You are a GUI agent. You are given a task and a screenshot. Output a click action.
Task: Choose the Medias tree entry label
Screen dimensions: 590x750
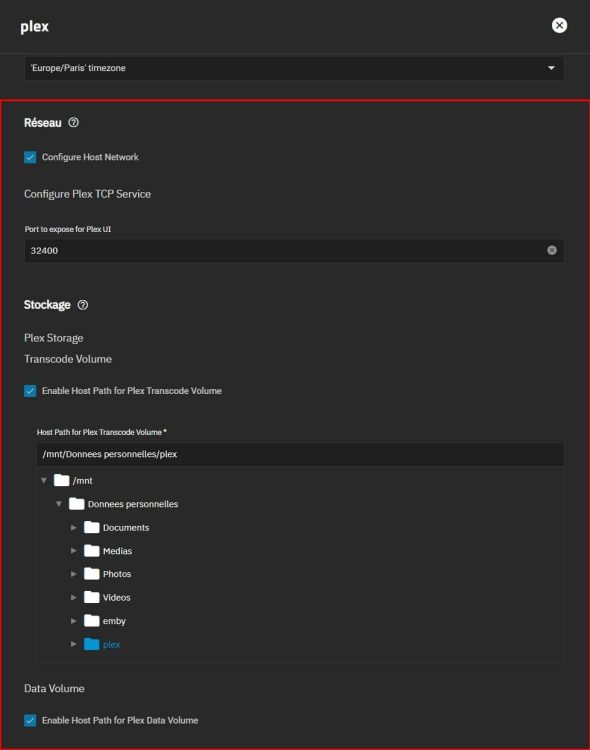pos(117,551)
